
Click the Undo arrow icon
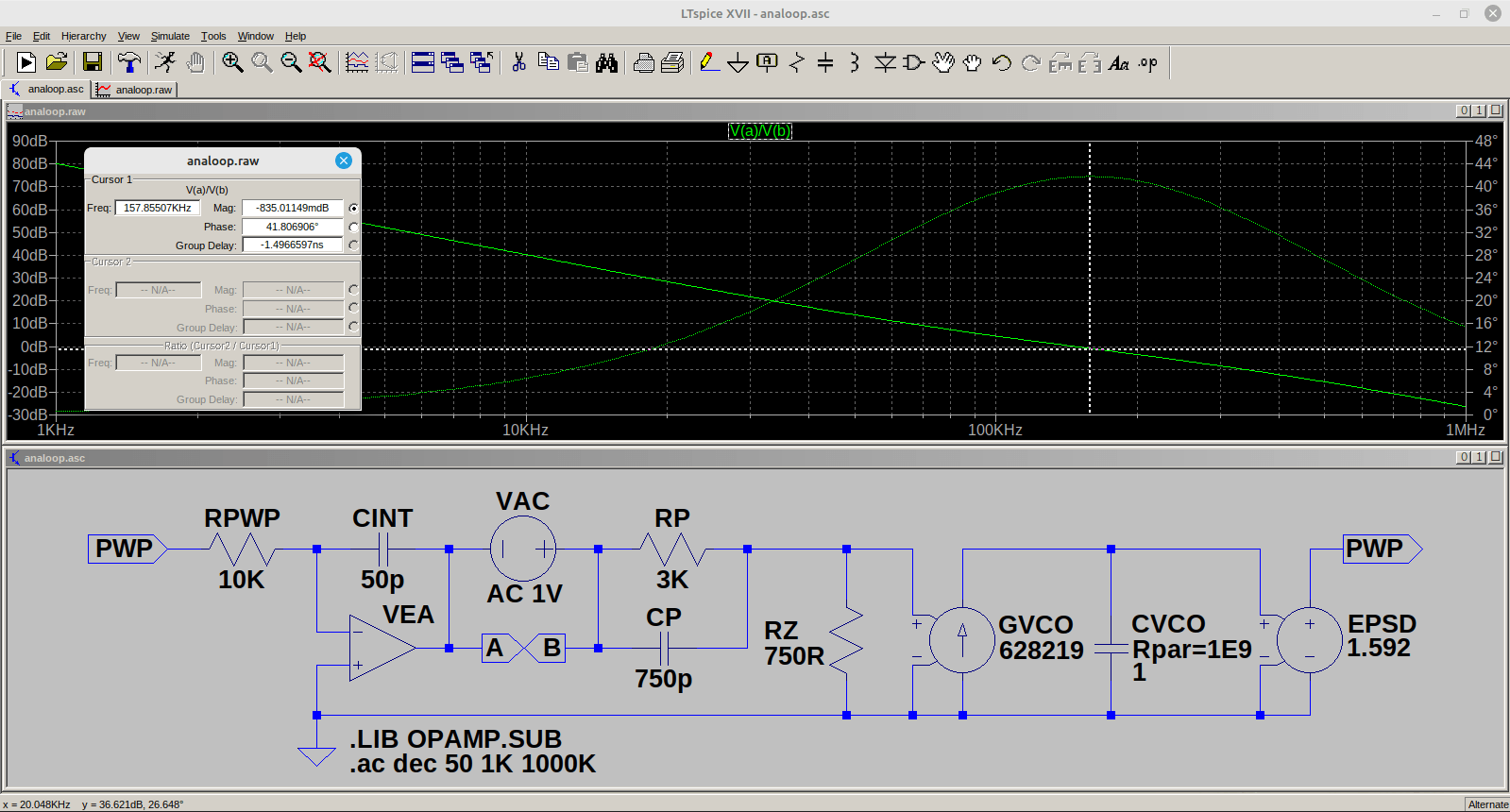pos(1002,62)
